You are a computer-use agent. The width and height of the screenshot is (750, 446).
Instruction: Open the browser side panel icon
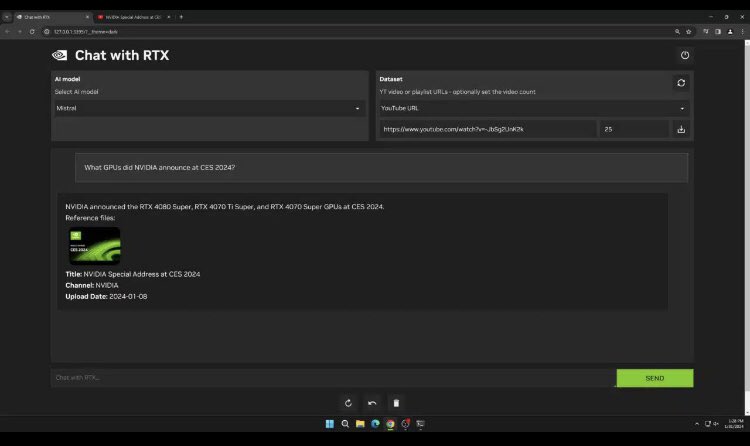[x=718, y=32]
